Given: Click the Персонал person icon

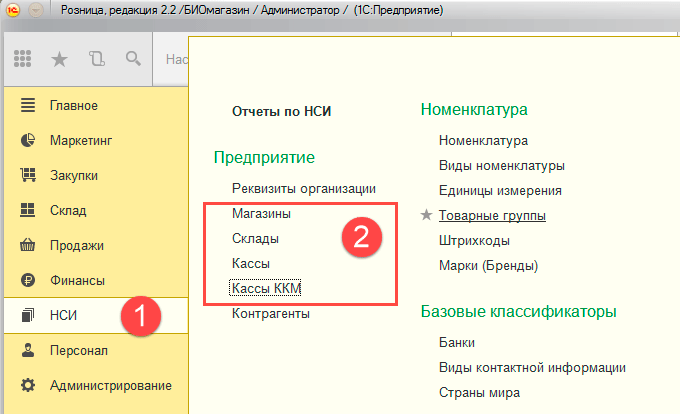Looking at the screenshot, I should 28,350.
